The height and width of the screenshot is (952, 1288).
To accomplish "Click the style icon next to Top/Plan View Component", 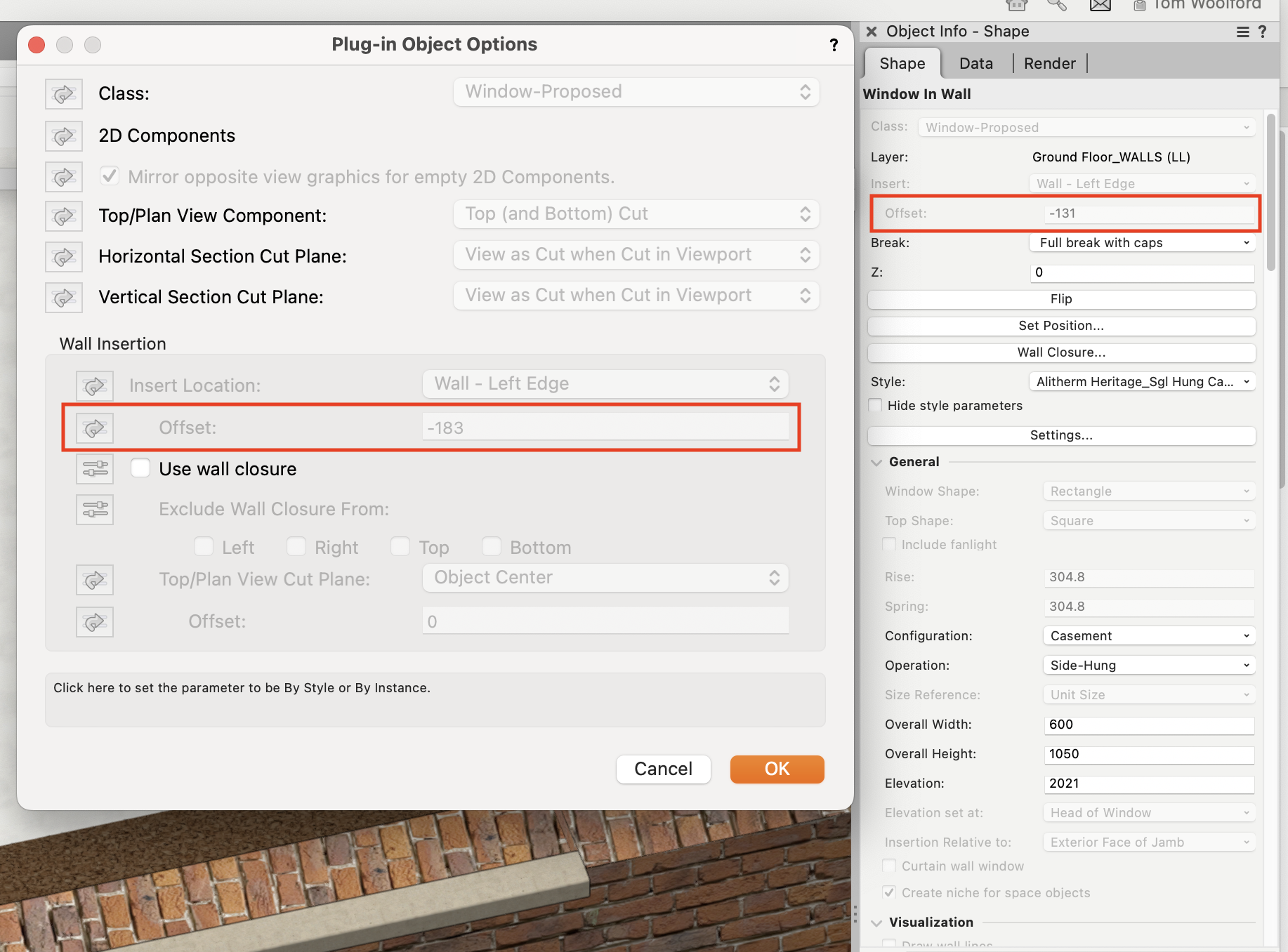I will point(63,216).
